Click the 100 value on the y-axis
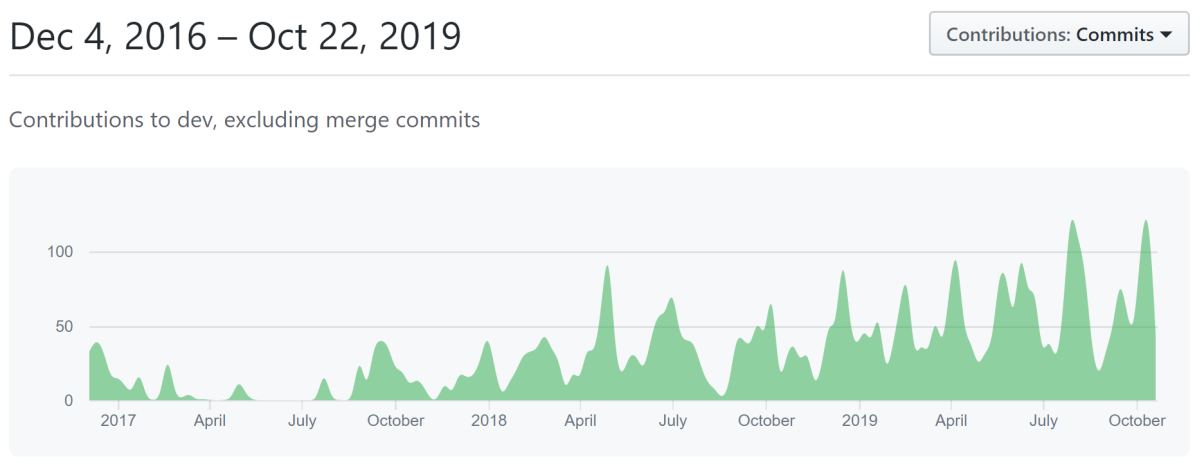Screen dimensions: 1200x472 [60, 252]
